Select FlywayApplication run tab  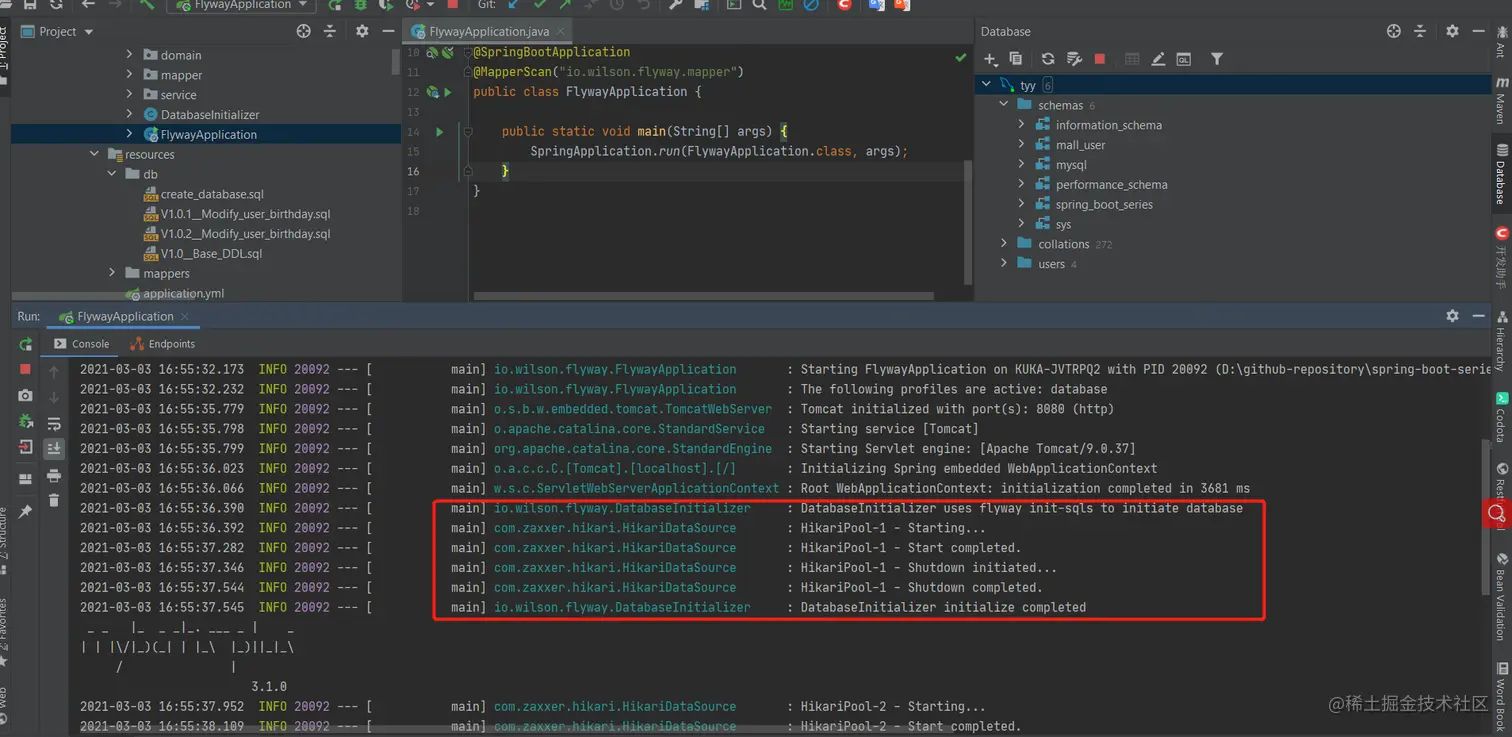click(125, 316)
